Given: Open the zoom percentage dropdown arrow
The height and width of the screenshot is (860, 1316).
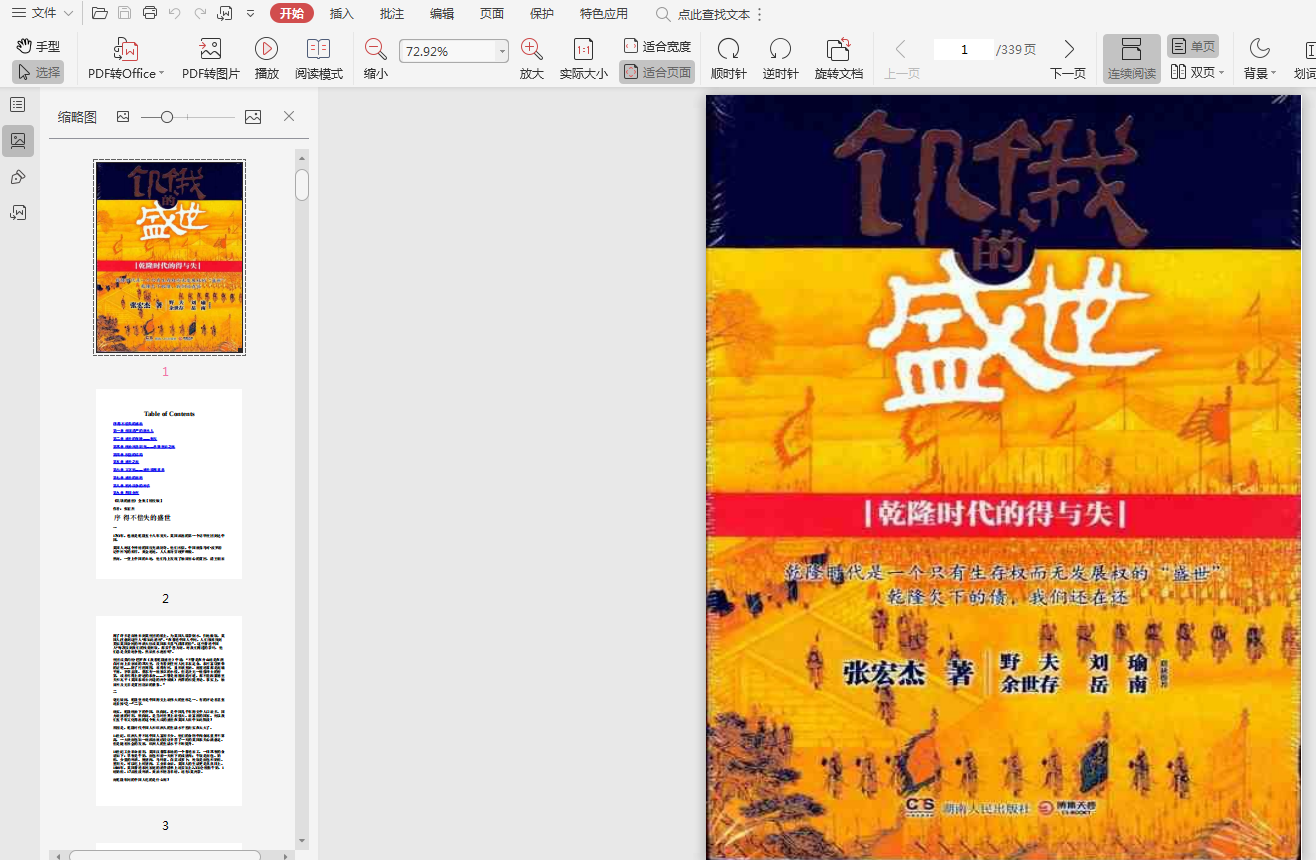Looking at the screenshot, I should (502, 51).
